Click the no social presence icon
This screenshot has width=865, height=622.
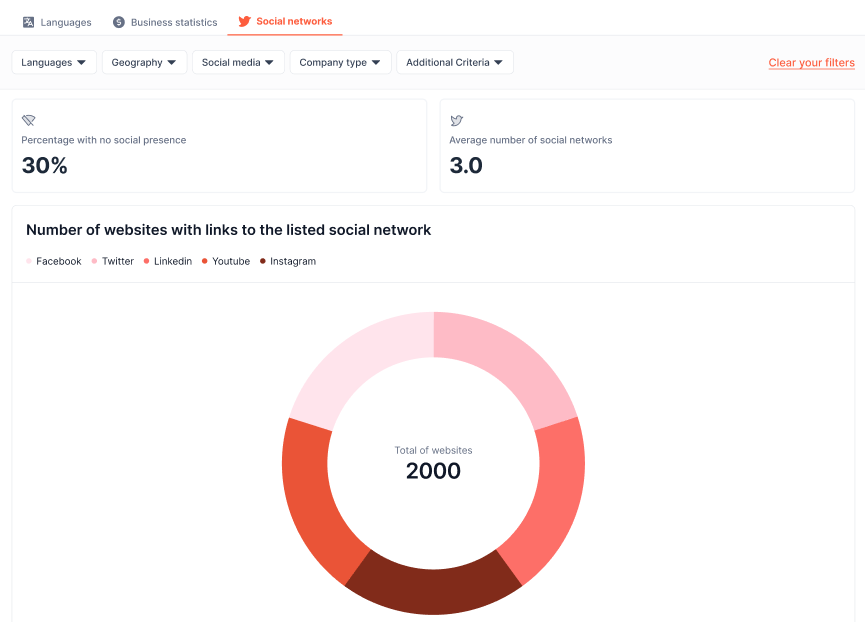click(x=28, y=120)
